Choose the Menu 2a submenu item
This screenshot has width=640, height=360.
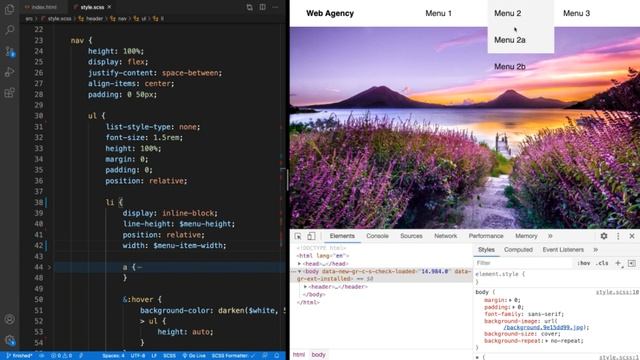509,40
